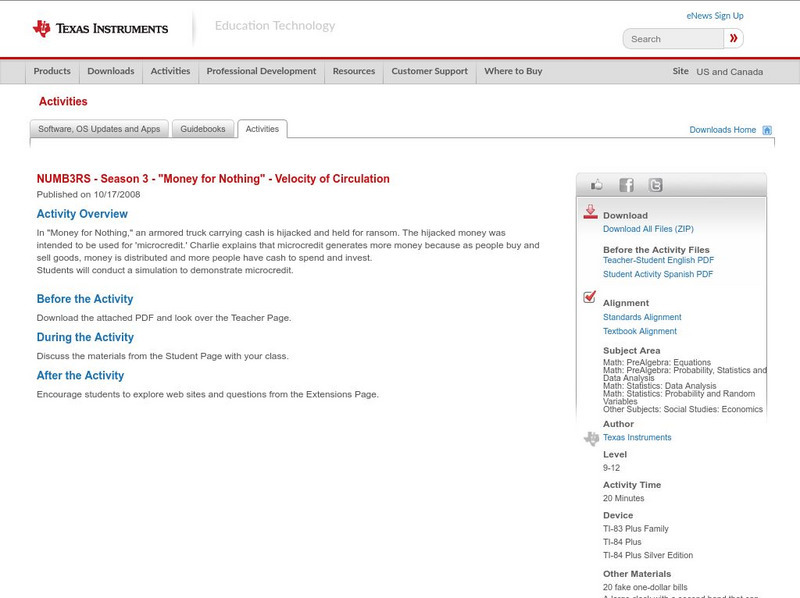The image size is (800, 598).
Task: Focus the Search input field
Action: (x=673, y=39)
